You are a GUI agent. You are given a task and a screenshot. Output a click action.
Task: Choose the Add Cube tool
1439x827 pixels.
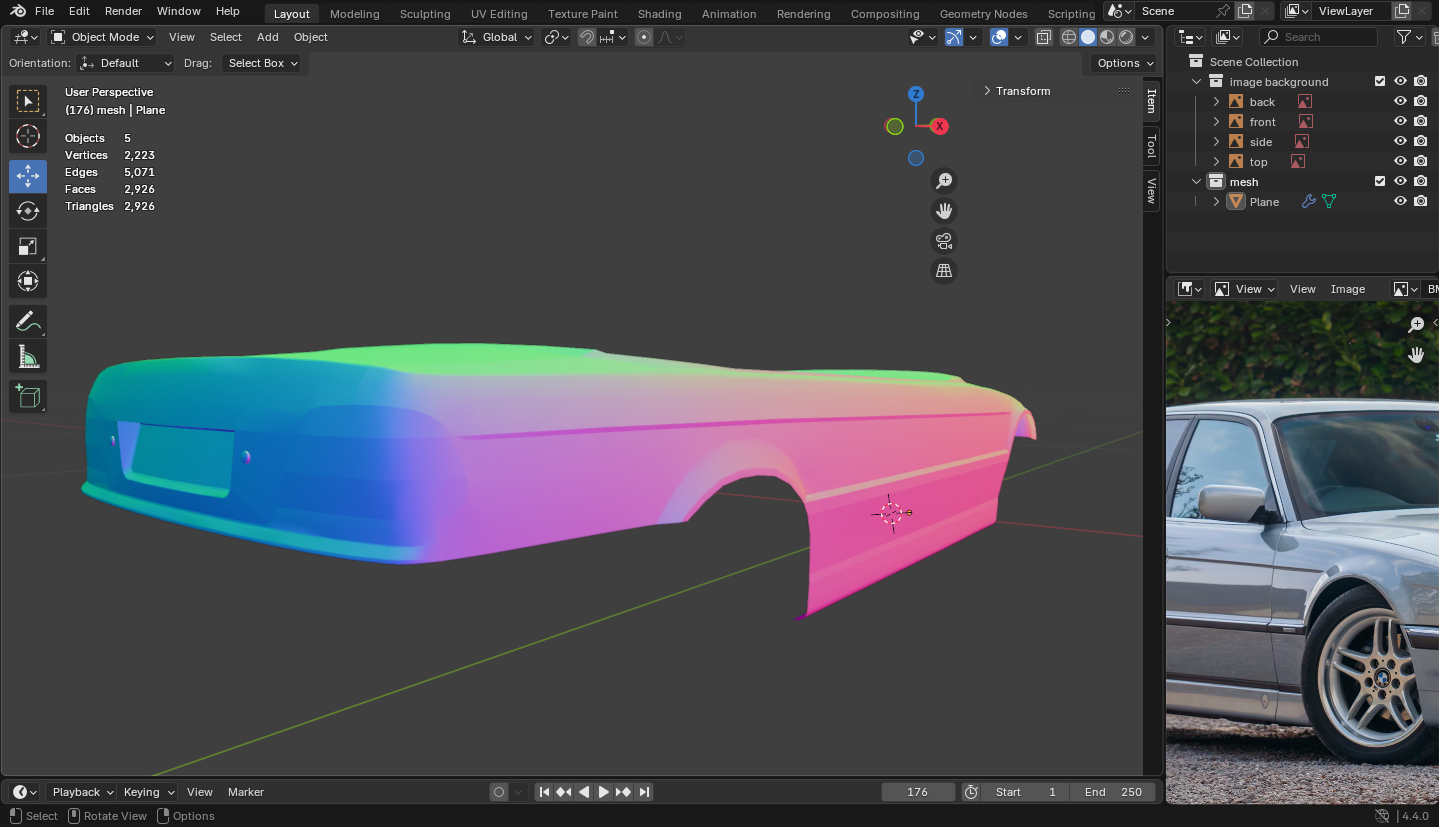point(28,396)
